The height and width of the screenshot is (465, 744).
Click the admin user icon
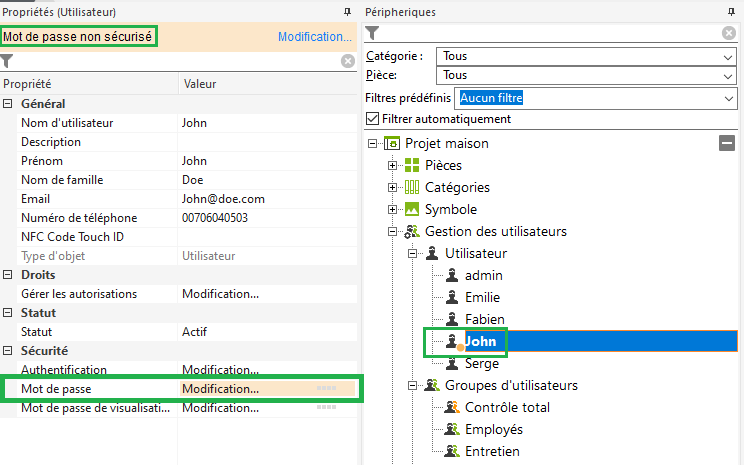coord(452,276)
